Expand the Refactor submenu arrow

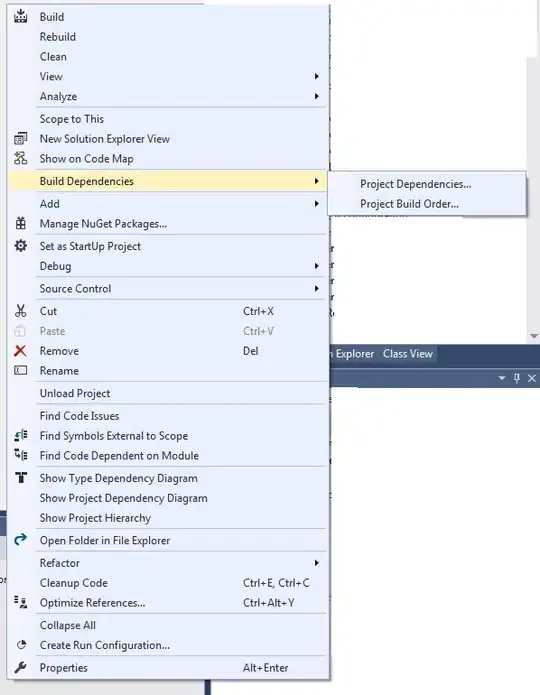click(317, 562)
